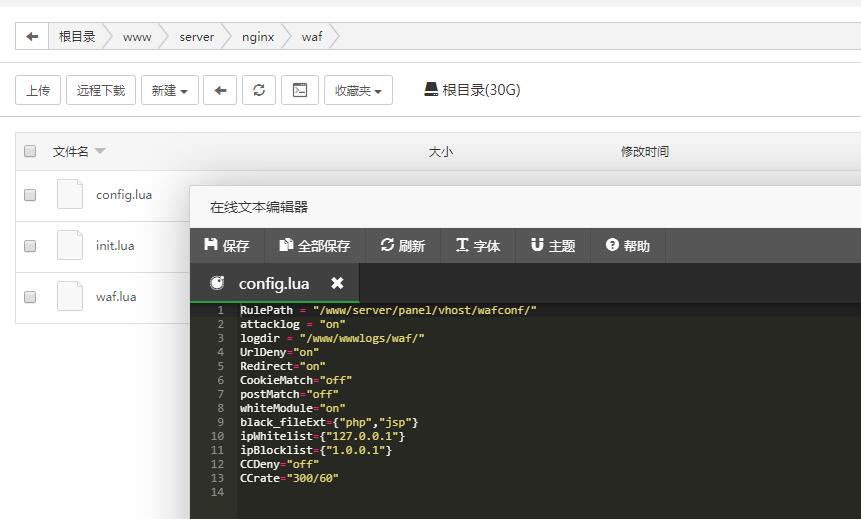Toggle the select-all files checkbox
The height and width of the screenshot is (519, 861).
30,151
